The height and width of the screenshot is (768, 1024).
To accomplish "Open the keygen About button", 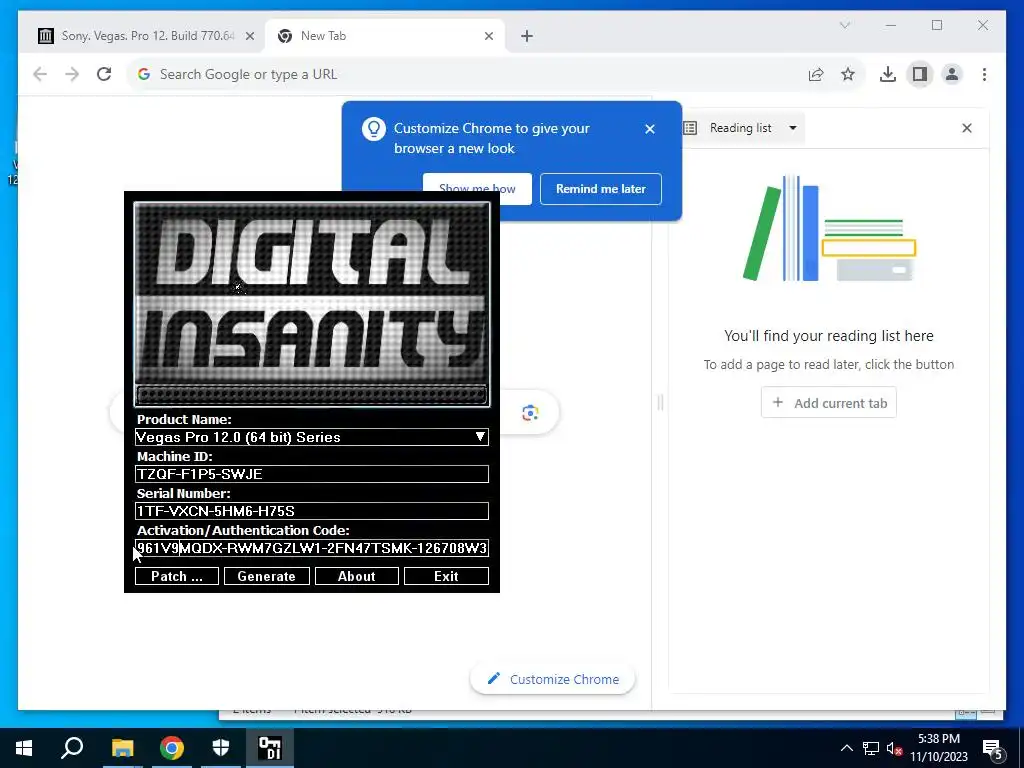I will point(357,576).
